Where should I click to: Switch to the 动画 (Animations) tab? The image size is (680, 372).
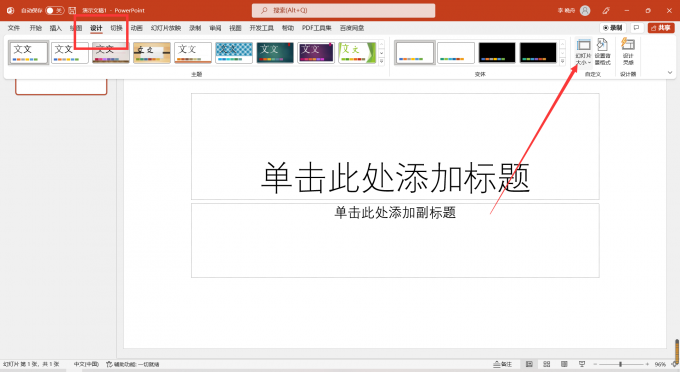(x=137, y=28)
